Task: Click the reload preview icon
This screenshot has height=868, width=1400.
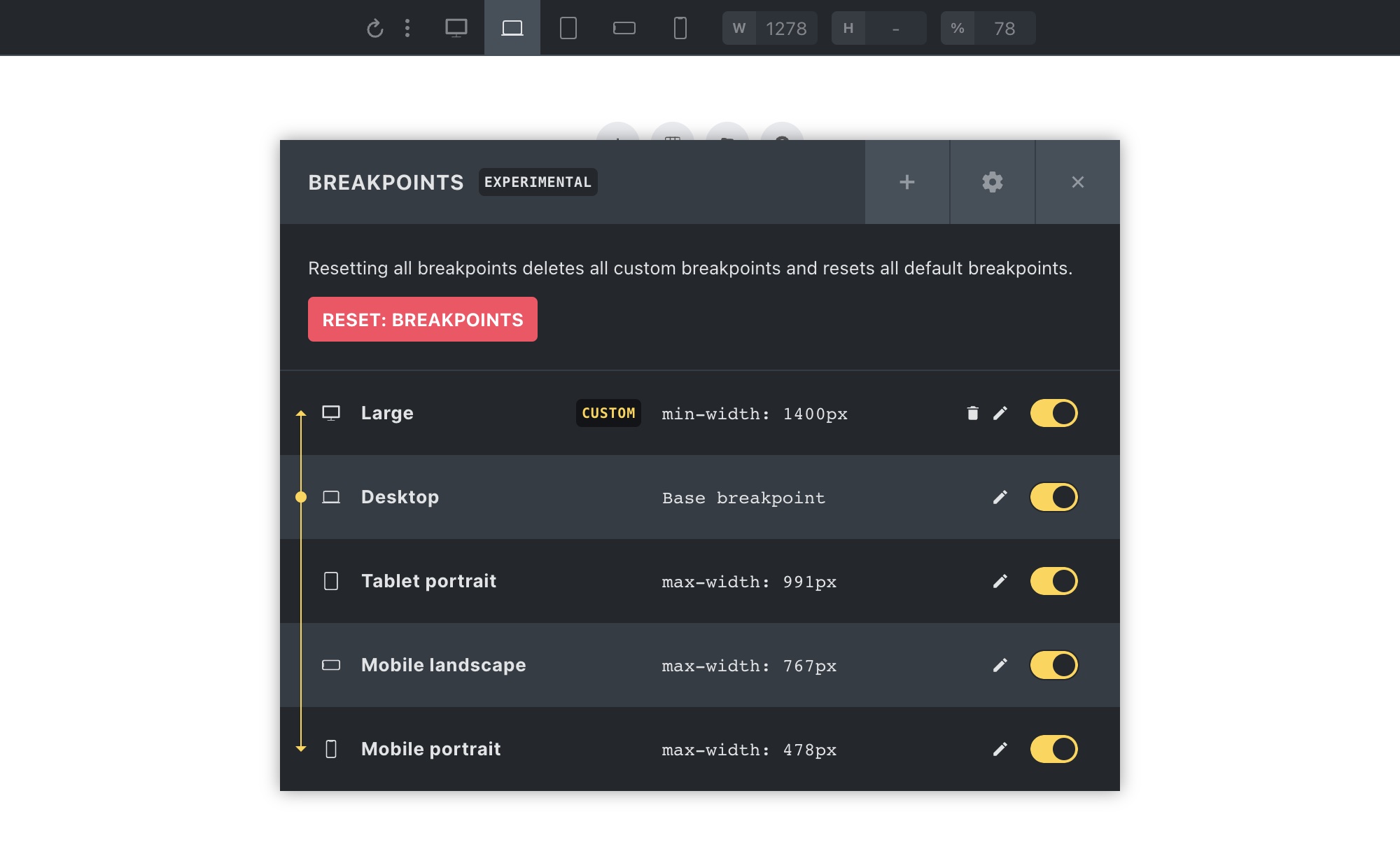Action: 375,29
